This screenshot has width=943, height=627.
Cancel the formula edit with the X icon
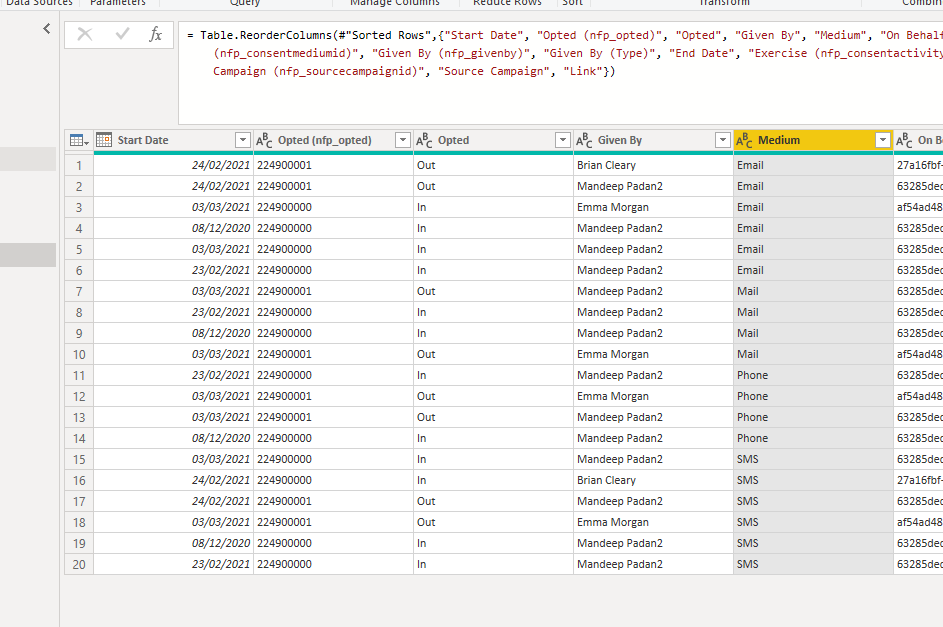coord(85,34)
